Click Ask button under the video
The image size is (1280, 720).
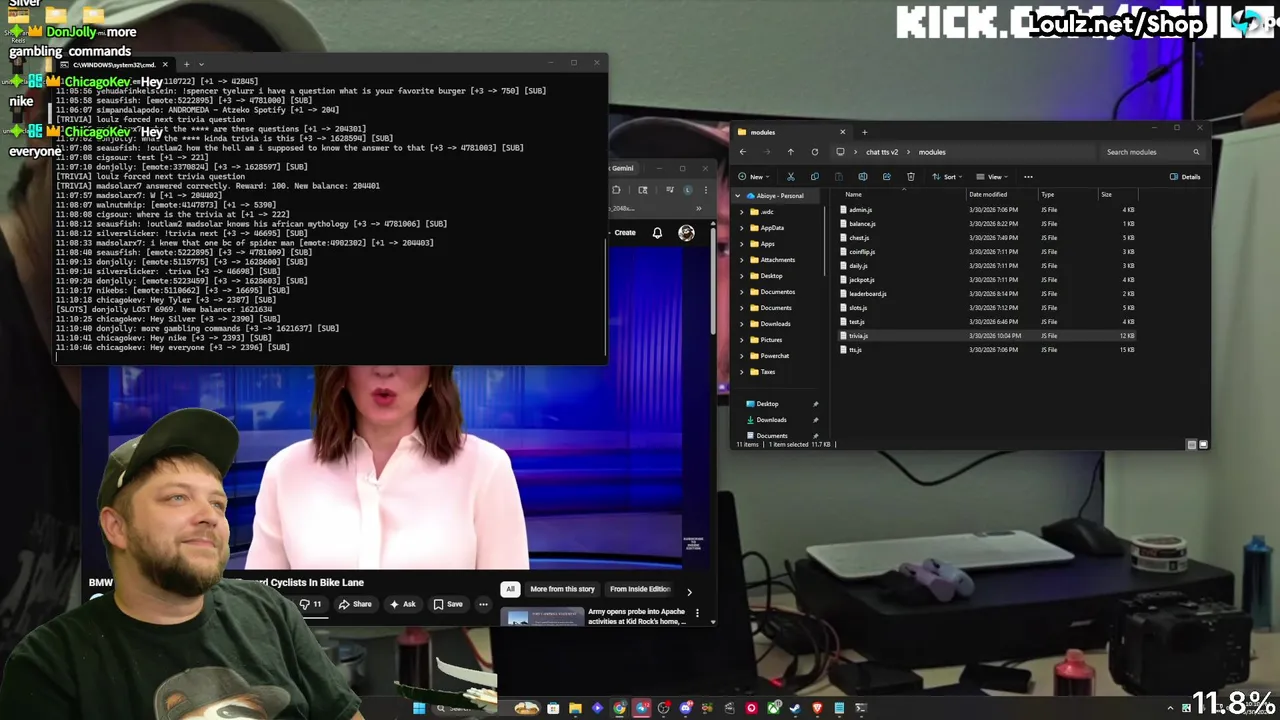(x=402, y=604)
